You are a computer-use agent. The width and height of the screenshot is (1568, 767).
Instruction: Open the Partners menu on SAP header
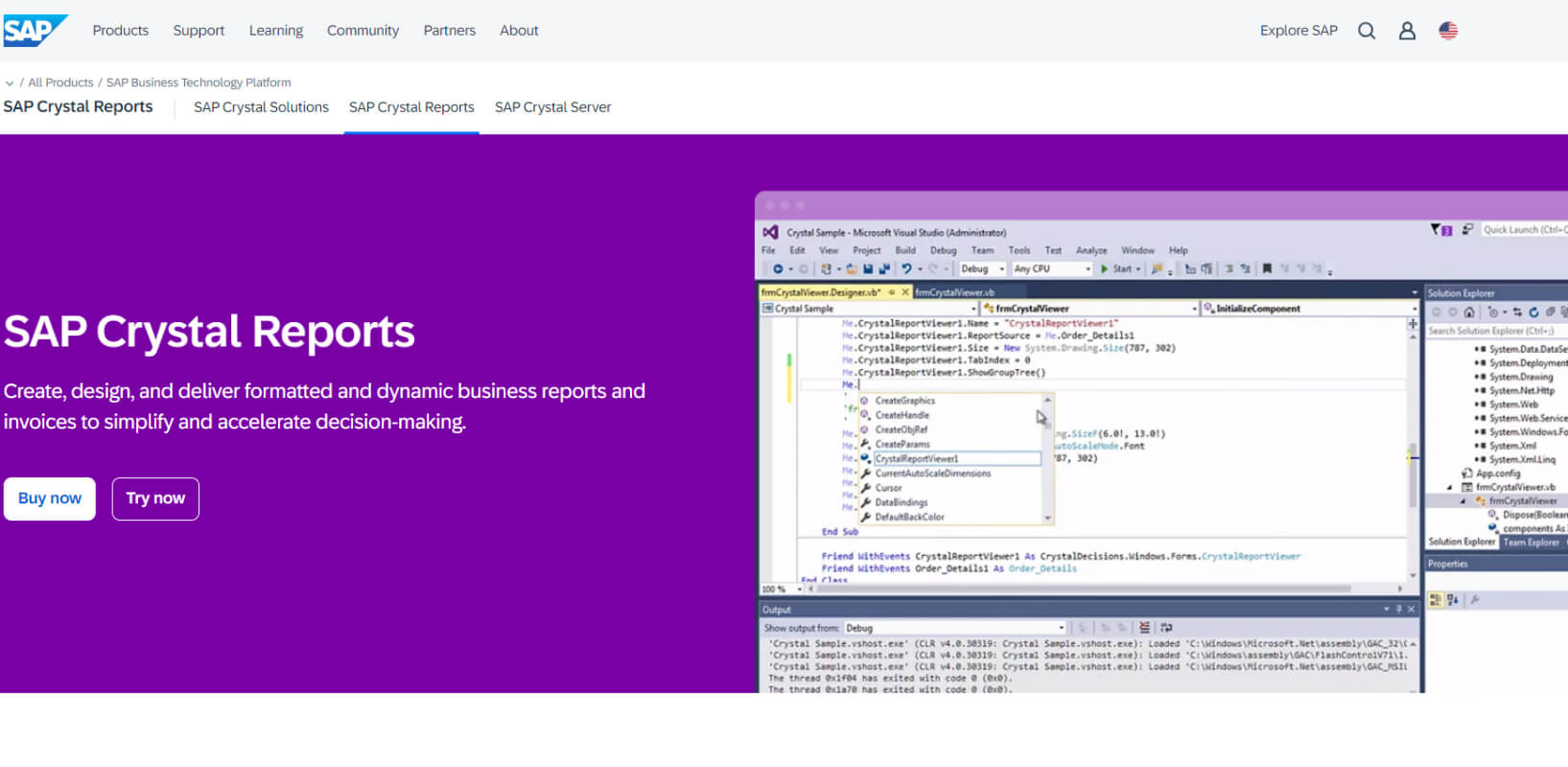(x=450, y=31)
